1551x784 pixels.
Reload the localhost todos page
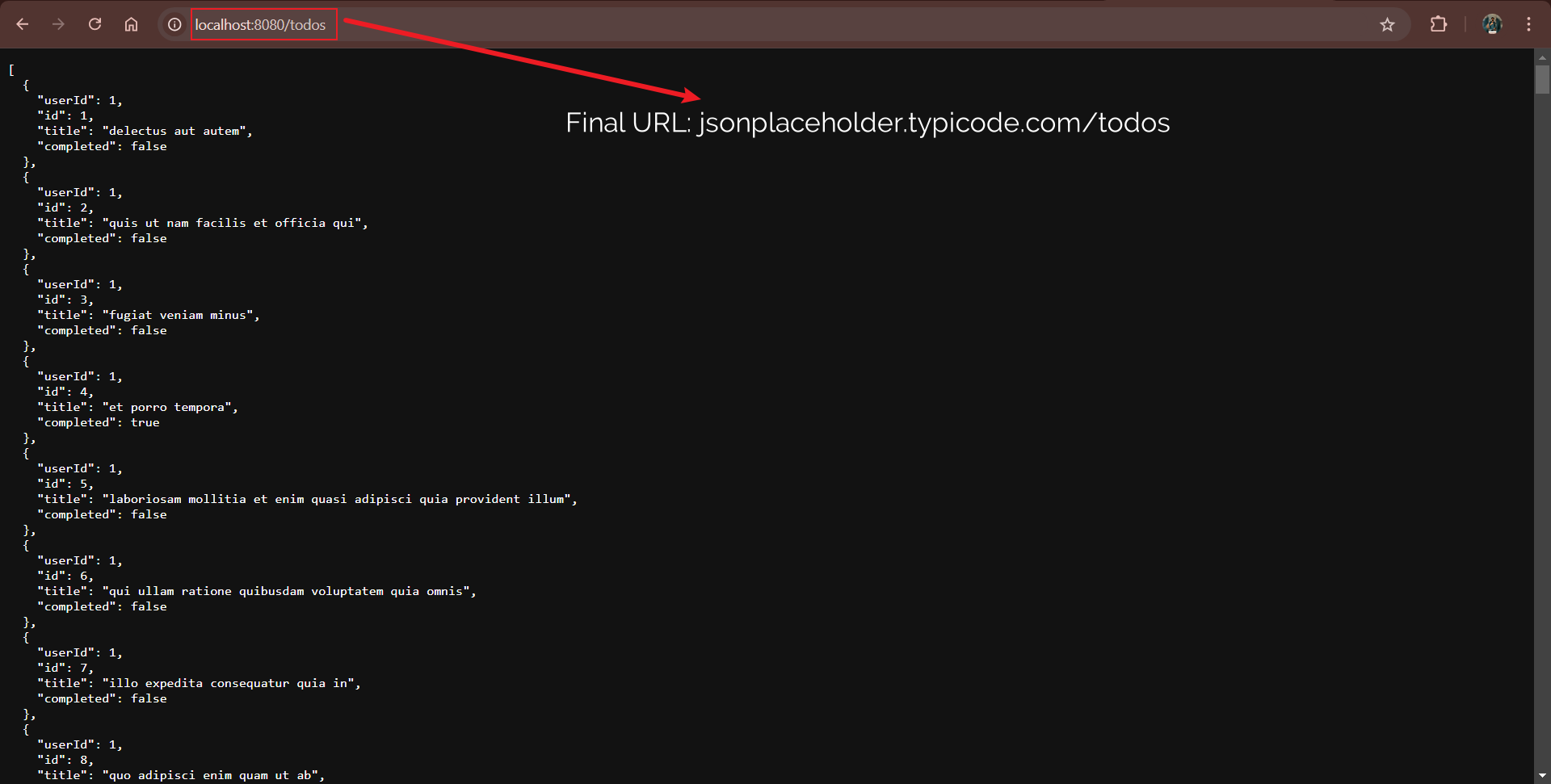click(95, 24)
